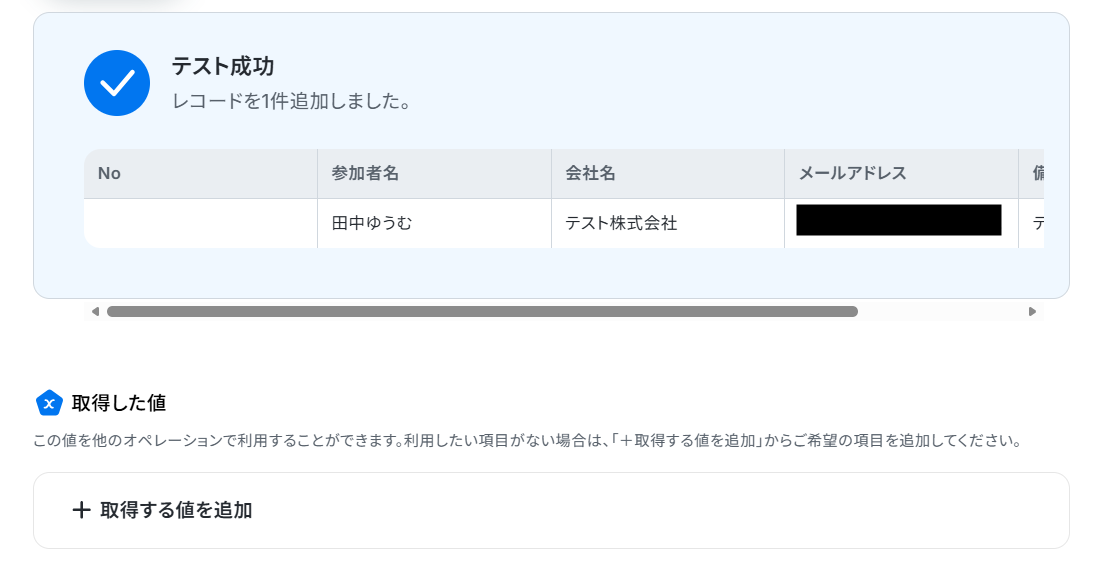Click the テスト成功 heading
The width and height of the screenshot is (1095, 563).
(223, 66)
